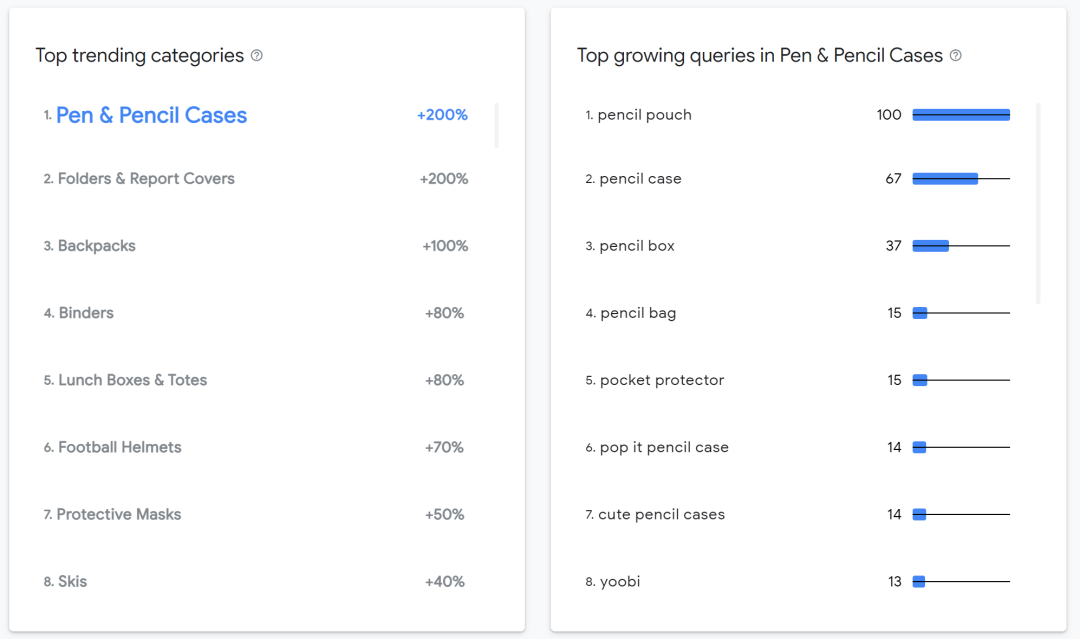This screenshot has width=1080, height=639.
Task: Open Lunch Boxes & Totes category
Action: (x=132, y=380)
